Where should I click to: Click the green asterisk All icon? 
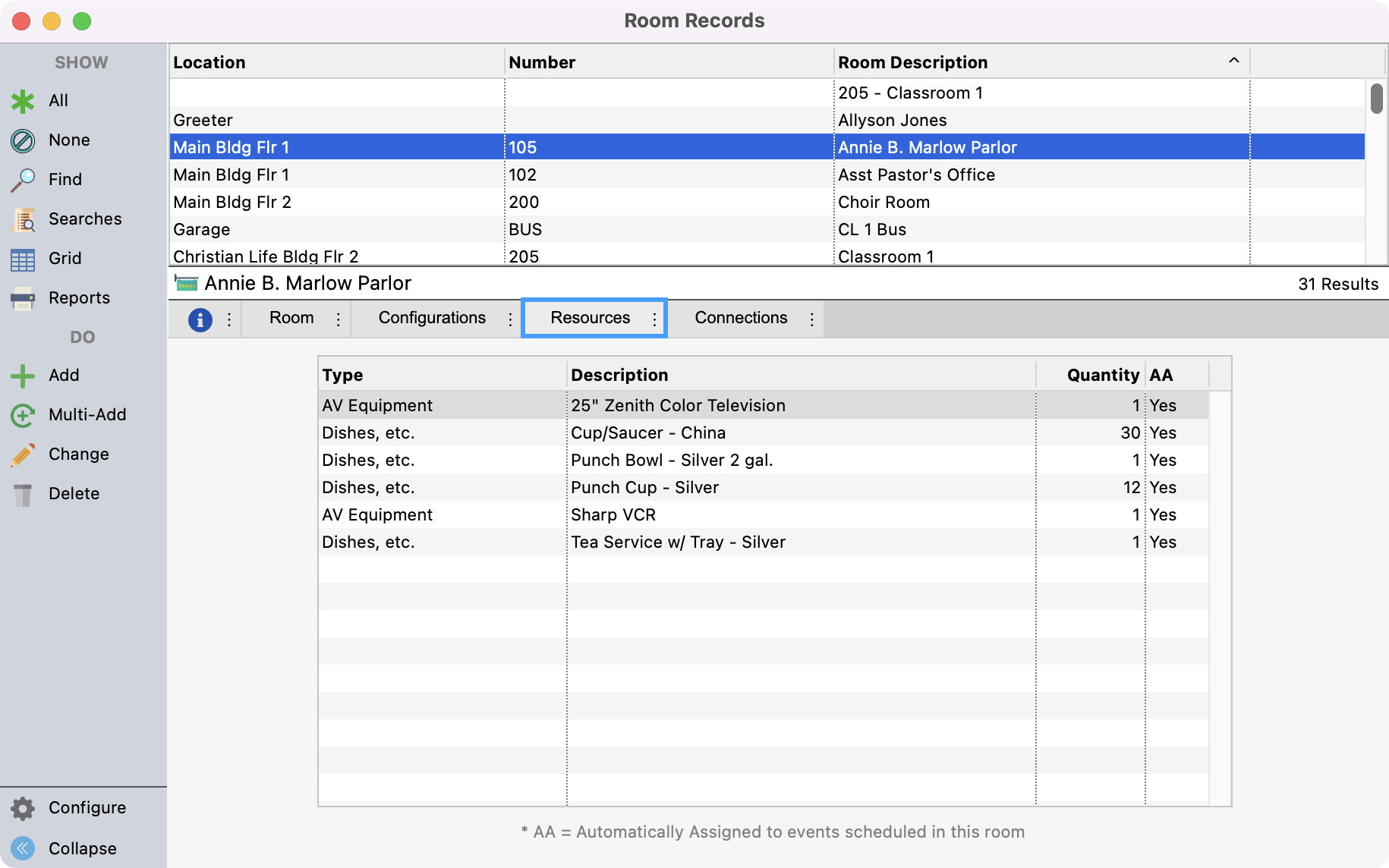point(23,101)
